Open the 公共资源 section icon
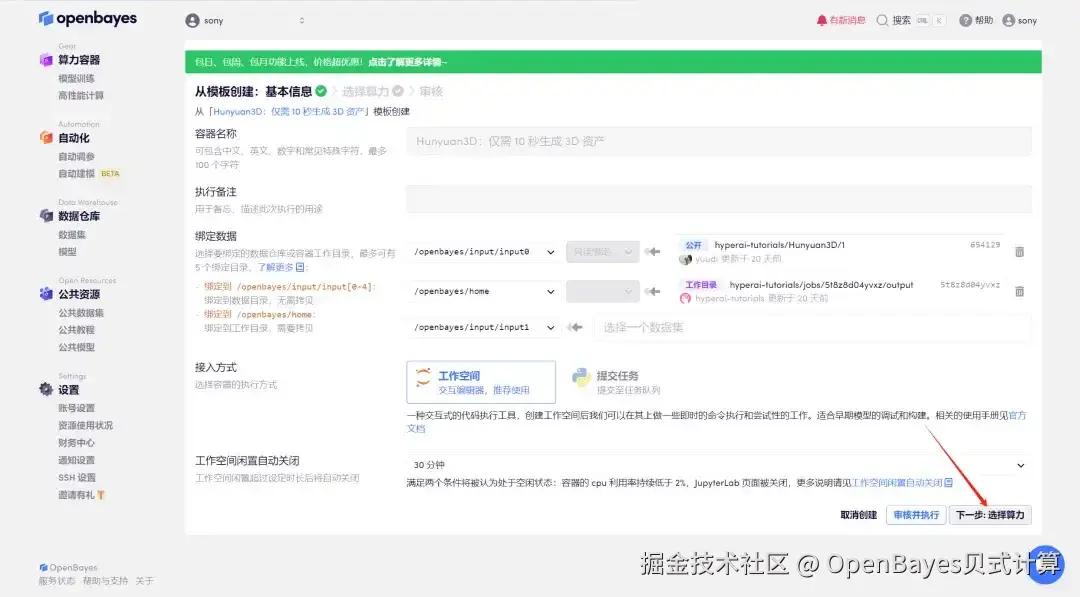Image resolution: width=1080 pixels, height=597 pixels. [46, 294]
